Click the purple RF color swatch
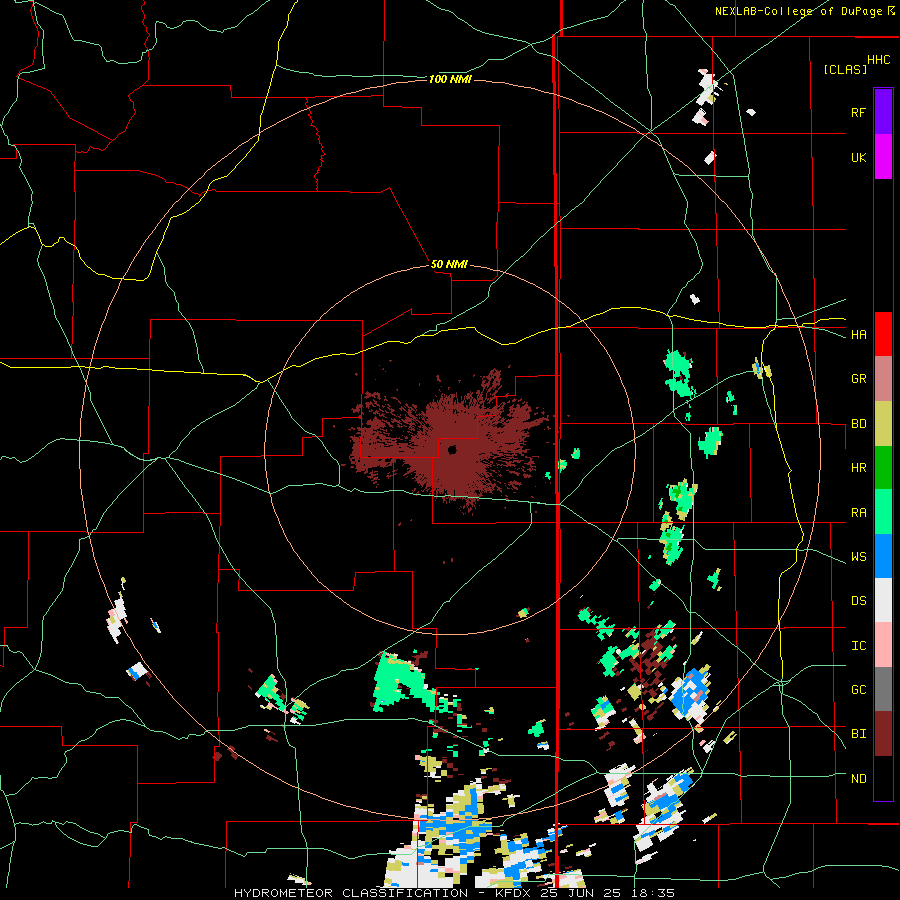Image resolution: width=900 pixels, height=900 pixels. pyautogui.click(x=883, y=112)
